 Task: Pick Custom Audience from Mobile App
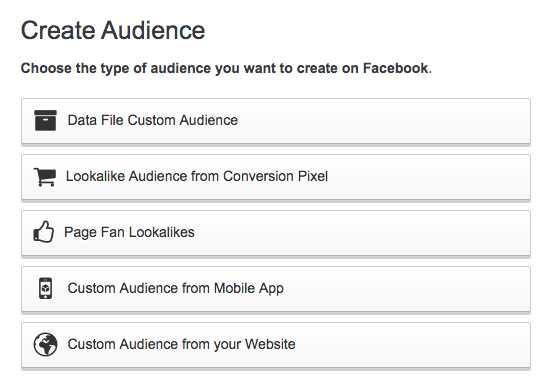pyautogui.click(x=276, y=289)
